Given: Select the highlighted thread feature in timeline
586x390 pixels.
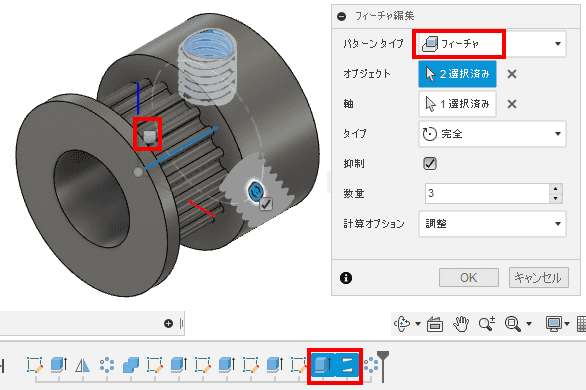Looking at the screenshot, I should click(x=347, y=365).
